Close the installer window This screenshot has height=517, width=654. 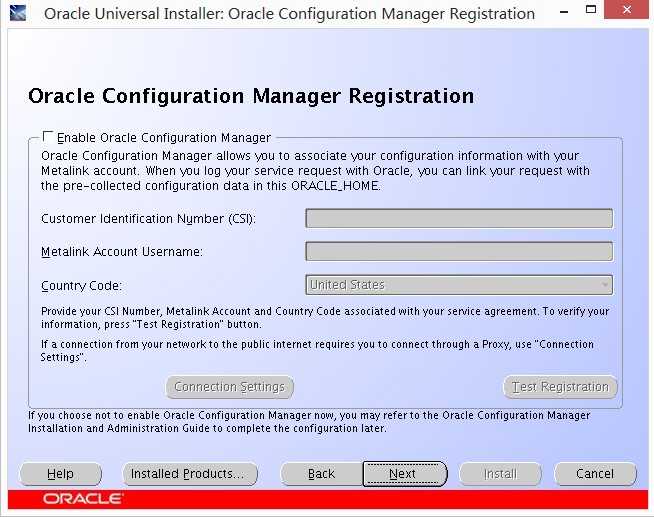[x=626, y=10]
